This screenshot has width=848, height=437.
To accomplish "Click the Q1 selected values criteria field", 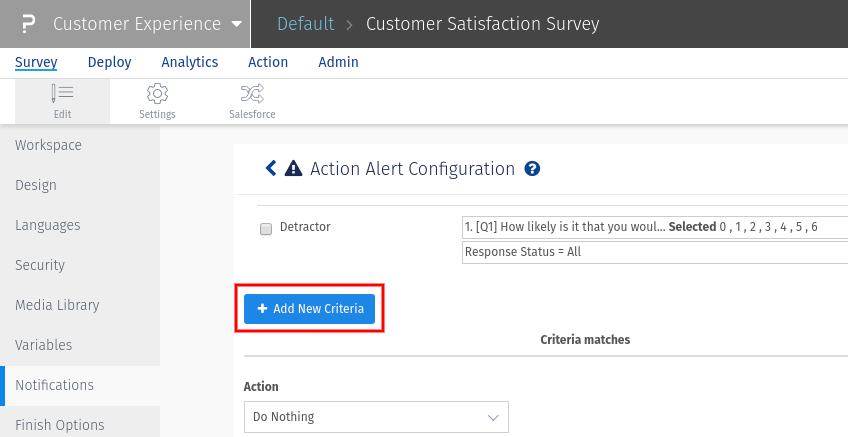I will click(x=655, y=227).
